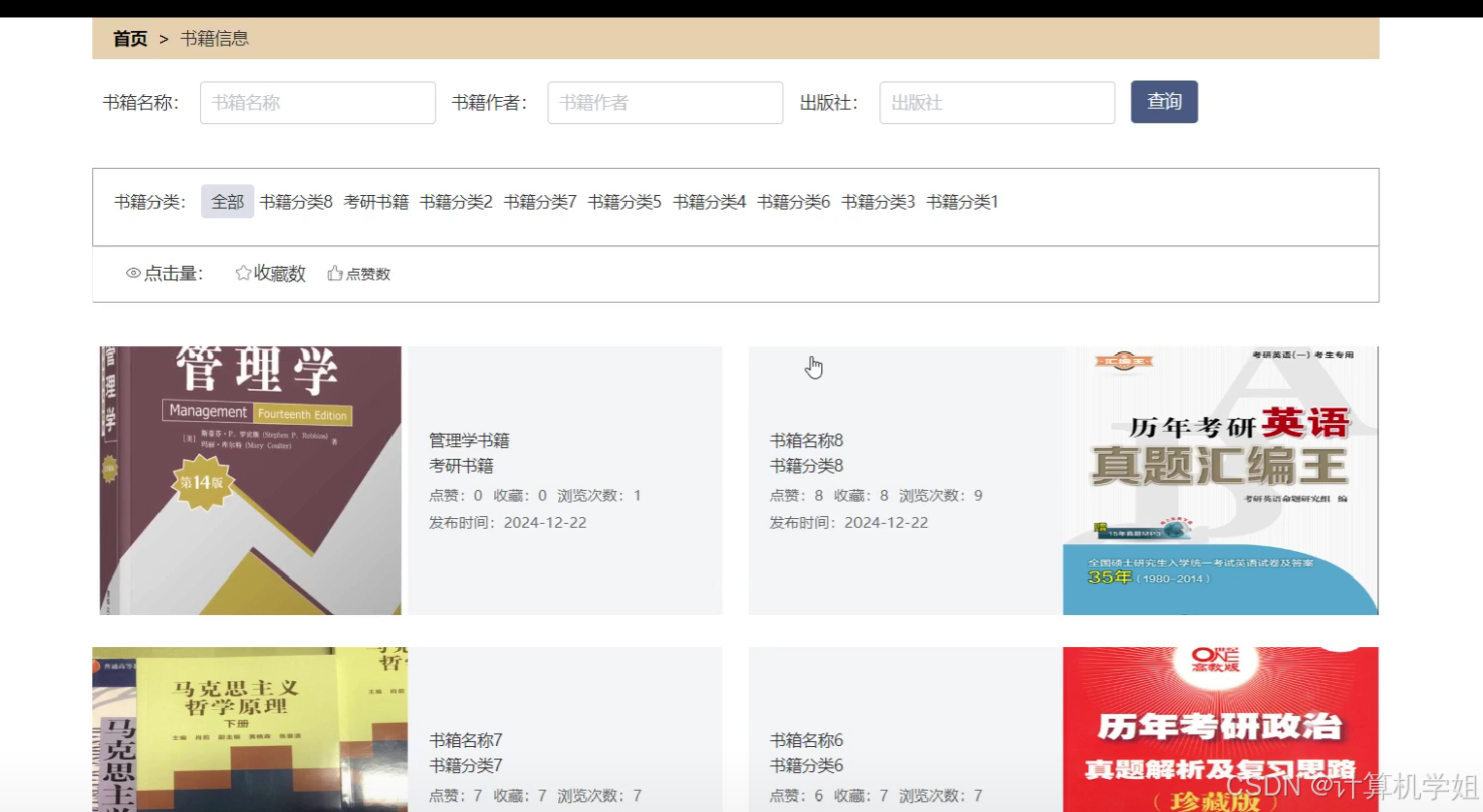The width and height of the screenshot is (1483, 812).
Task: Select the 全部 category filter
Action: [227, 202]
